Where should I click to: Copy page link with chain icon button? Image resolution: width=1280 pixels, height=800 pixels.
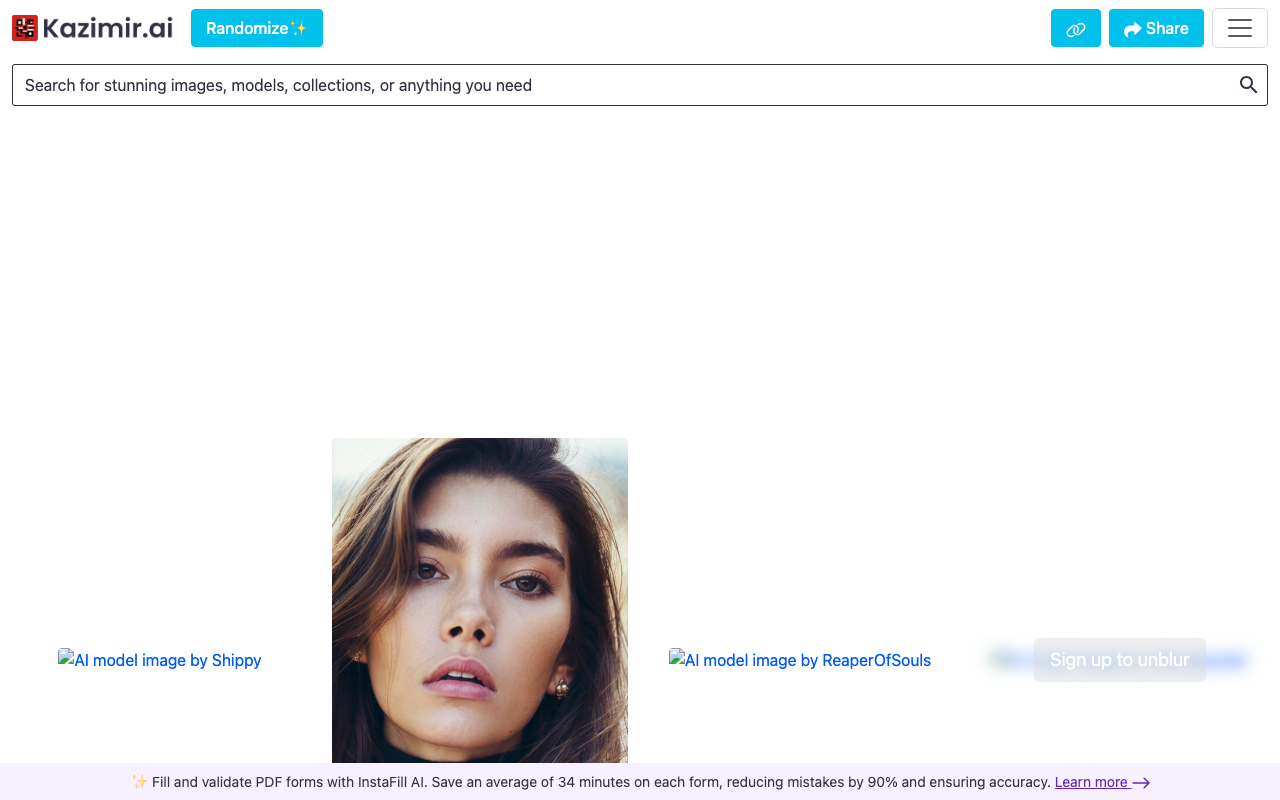(x=1075, y=28)
